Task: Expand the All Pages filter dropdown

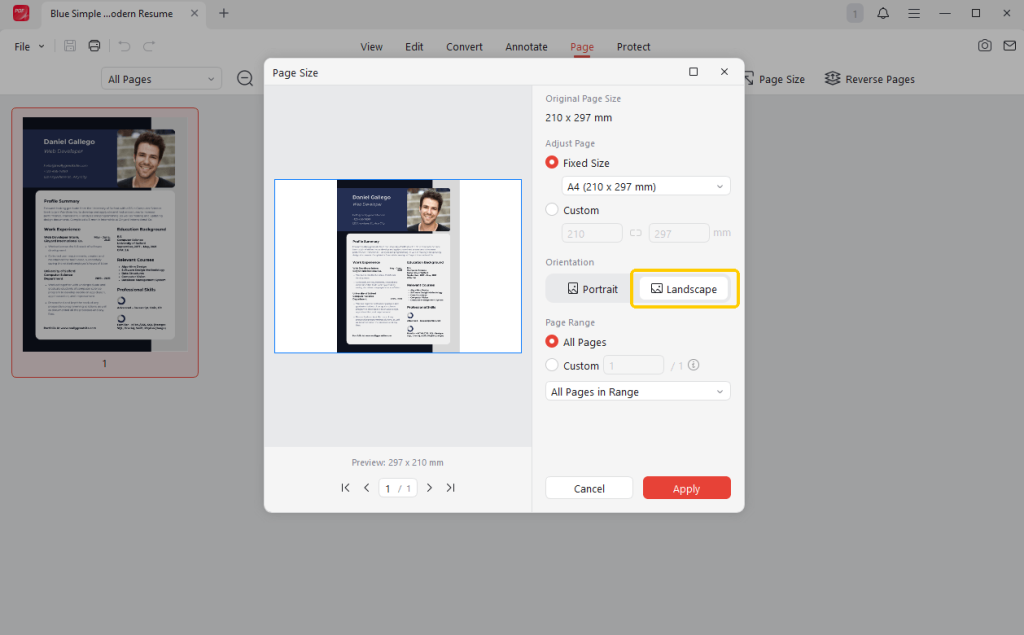Action: 161,79
